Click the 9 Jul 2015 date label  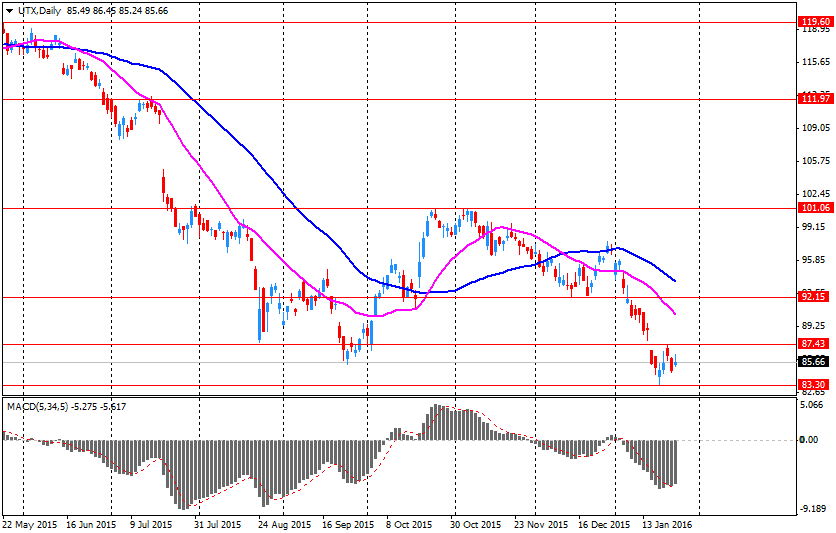[151, 525]
